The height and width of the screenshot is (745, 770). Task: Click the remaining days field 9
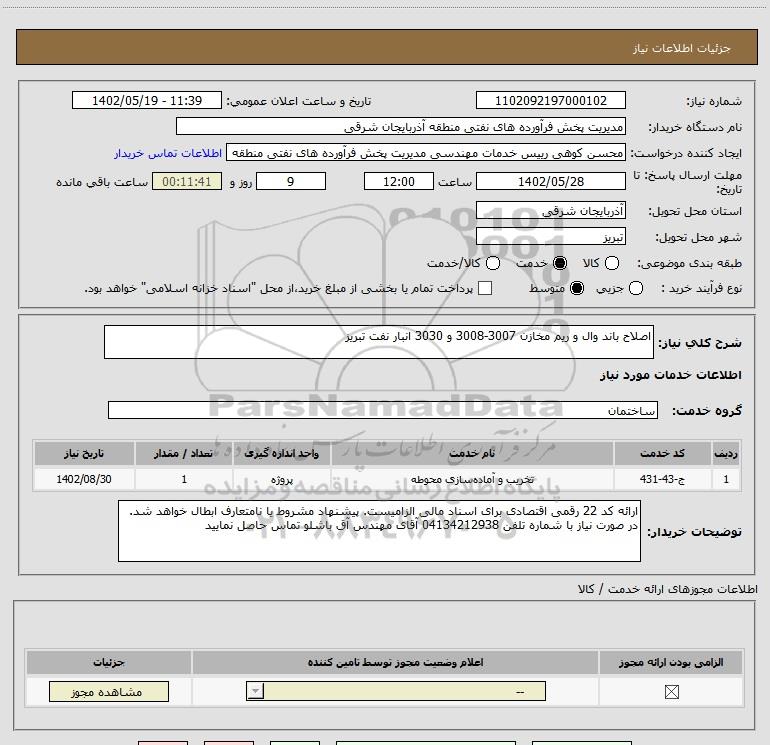pos(291,181)
